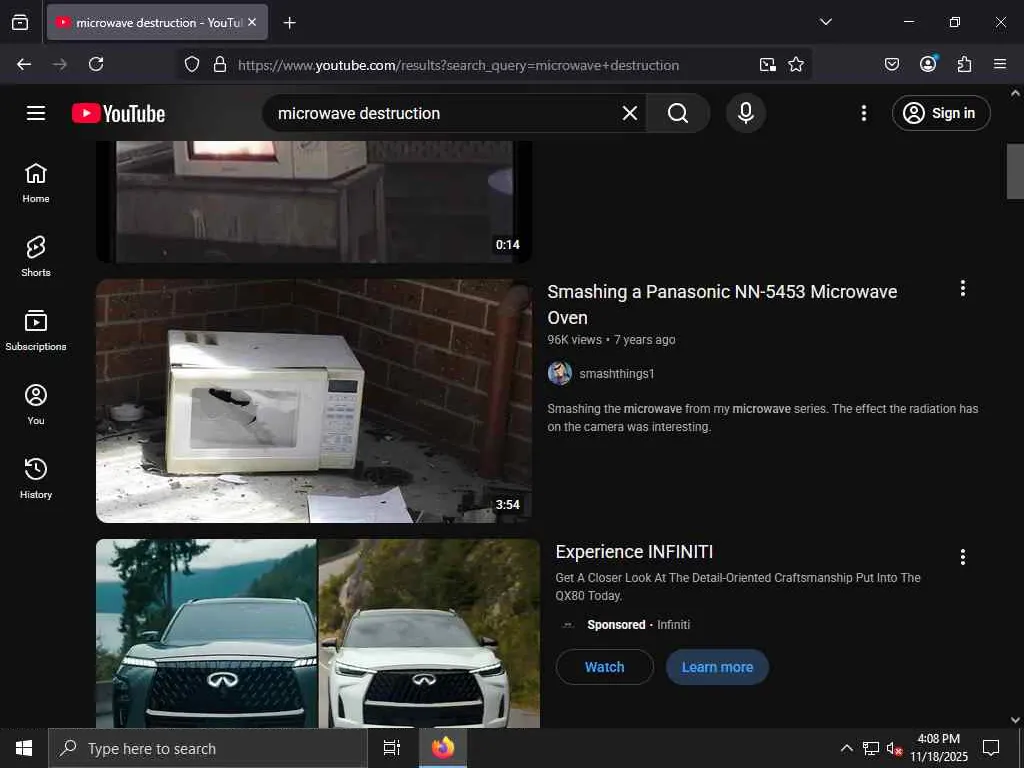Open the Pocket save icon

pyautogui.click(x=891, y=64)
